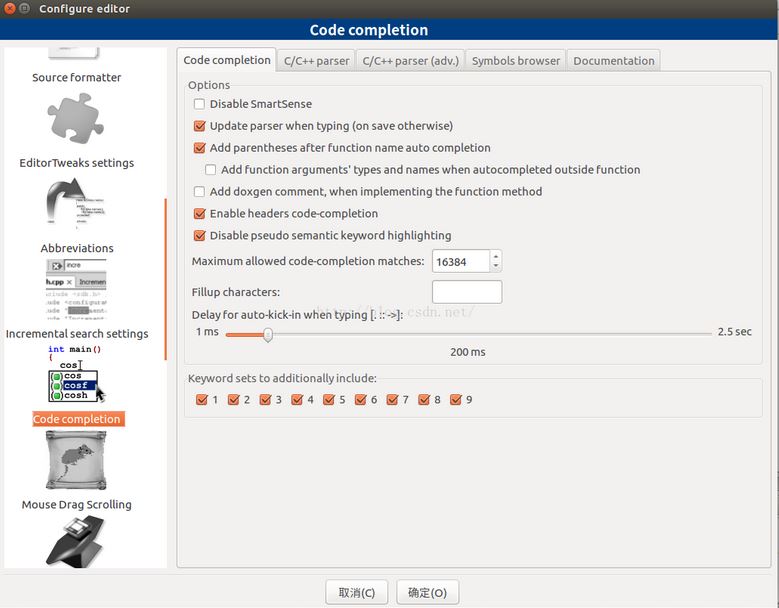The height and width of the screenshot is (608, 779).
Task: Uncheck keyword set 1
Action: [202, 400]
